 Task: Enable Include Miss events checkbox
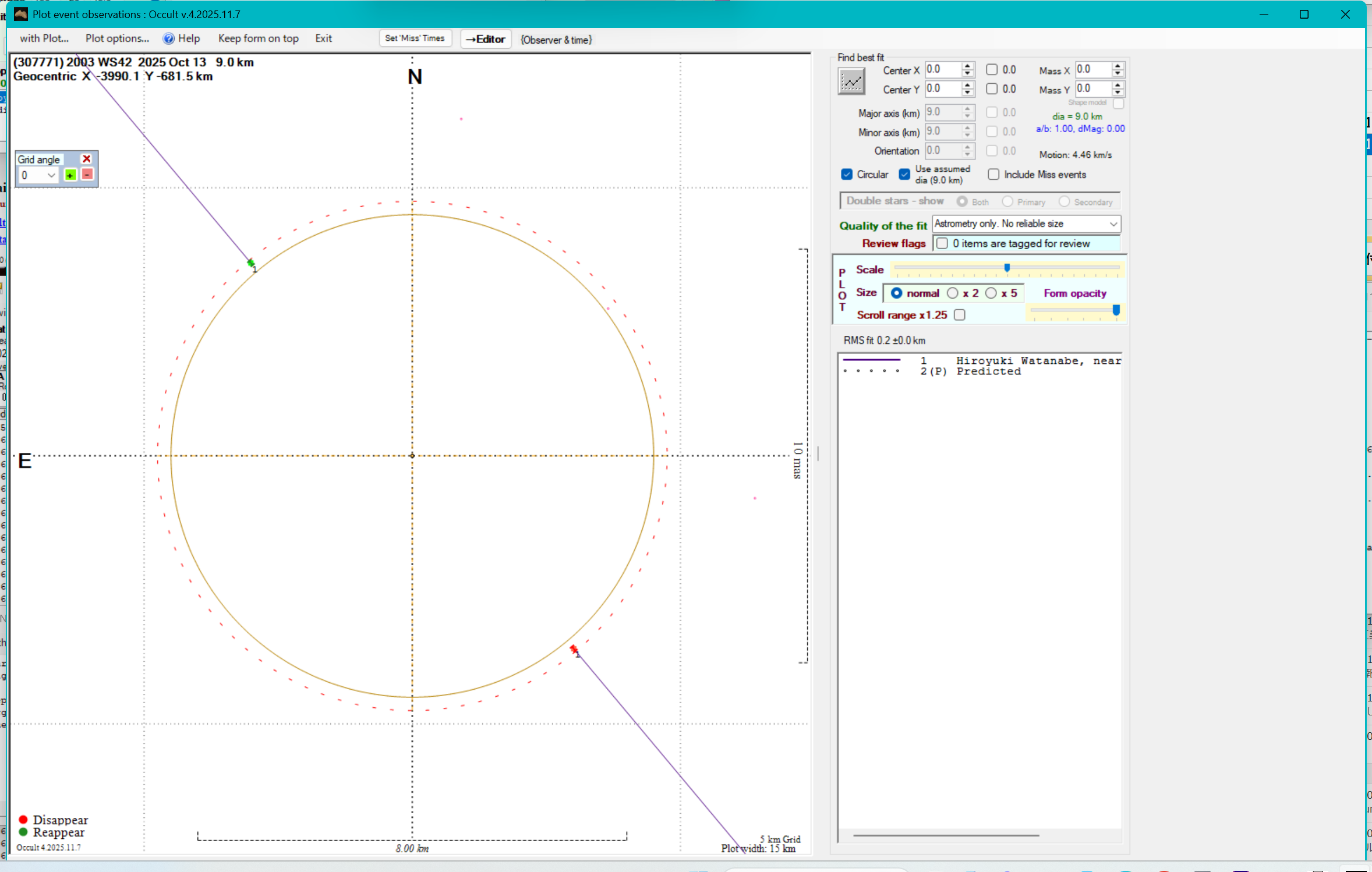pyautogui.click(x=993, y=175)
